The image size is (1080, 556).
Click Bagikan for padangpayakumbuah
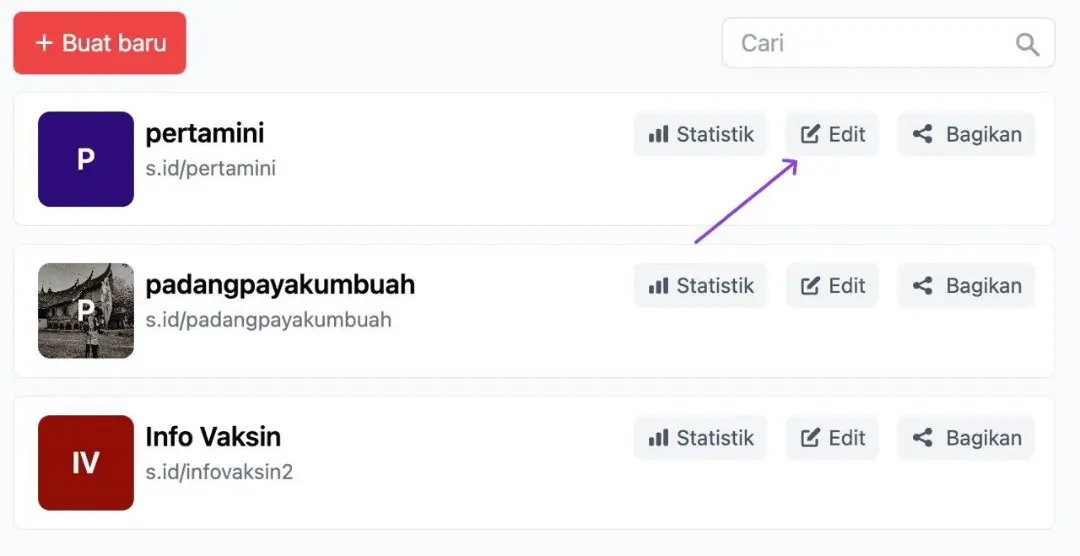pos(966,286)
